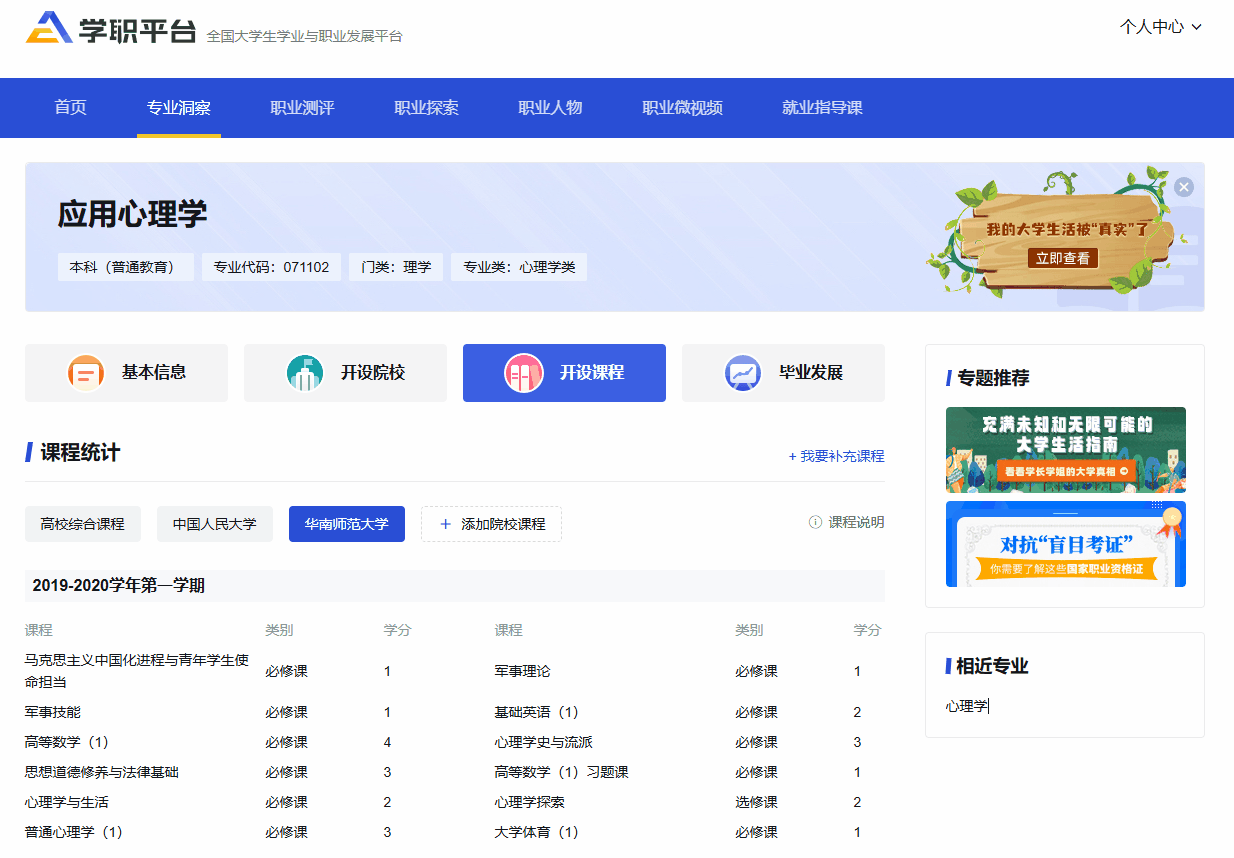Screen dimensions: 1234x858
Task: Navigate to 职业探索
Action: tap(427, 108)
